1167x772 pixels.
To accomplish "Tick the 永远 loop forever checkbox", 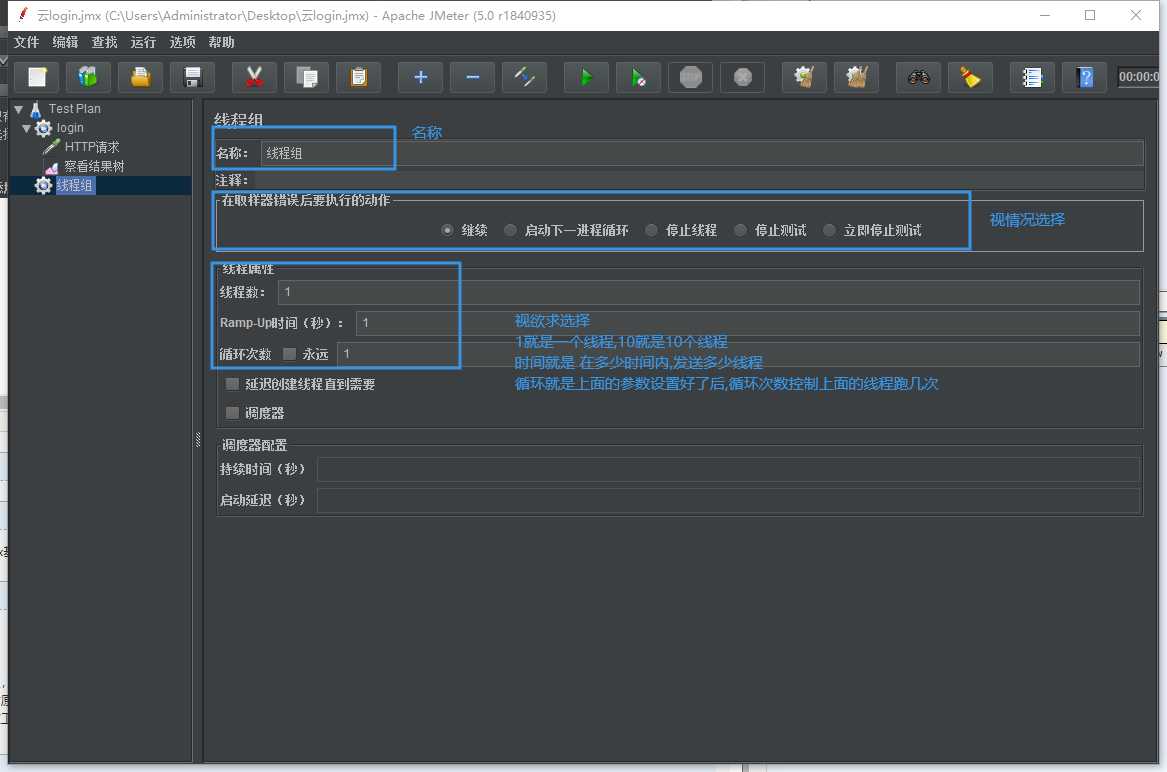I will pyautogui.click(x=290, y=354).
